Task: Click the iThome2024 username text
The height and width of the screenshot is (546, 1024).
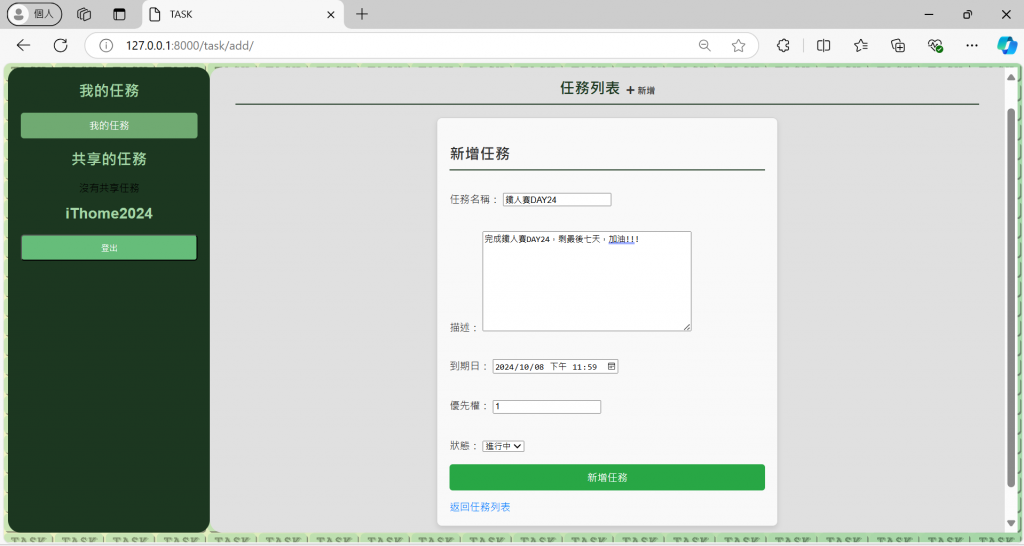Action: [x=109, y=214]
